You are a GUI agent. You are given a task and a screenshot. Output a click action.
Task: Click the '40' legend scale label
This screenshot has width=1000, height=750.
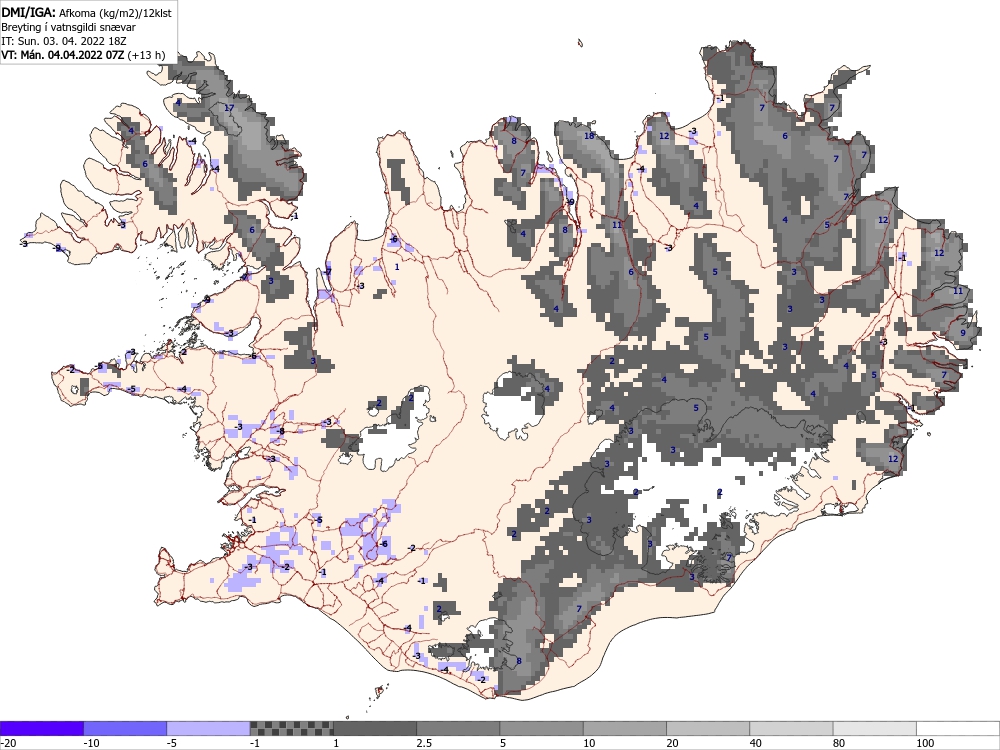(756, 743)
